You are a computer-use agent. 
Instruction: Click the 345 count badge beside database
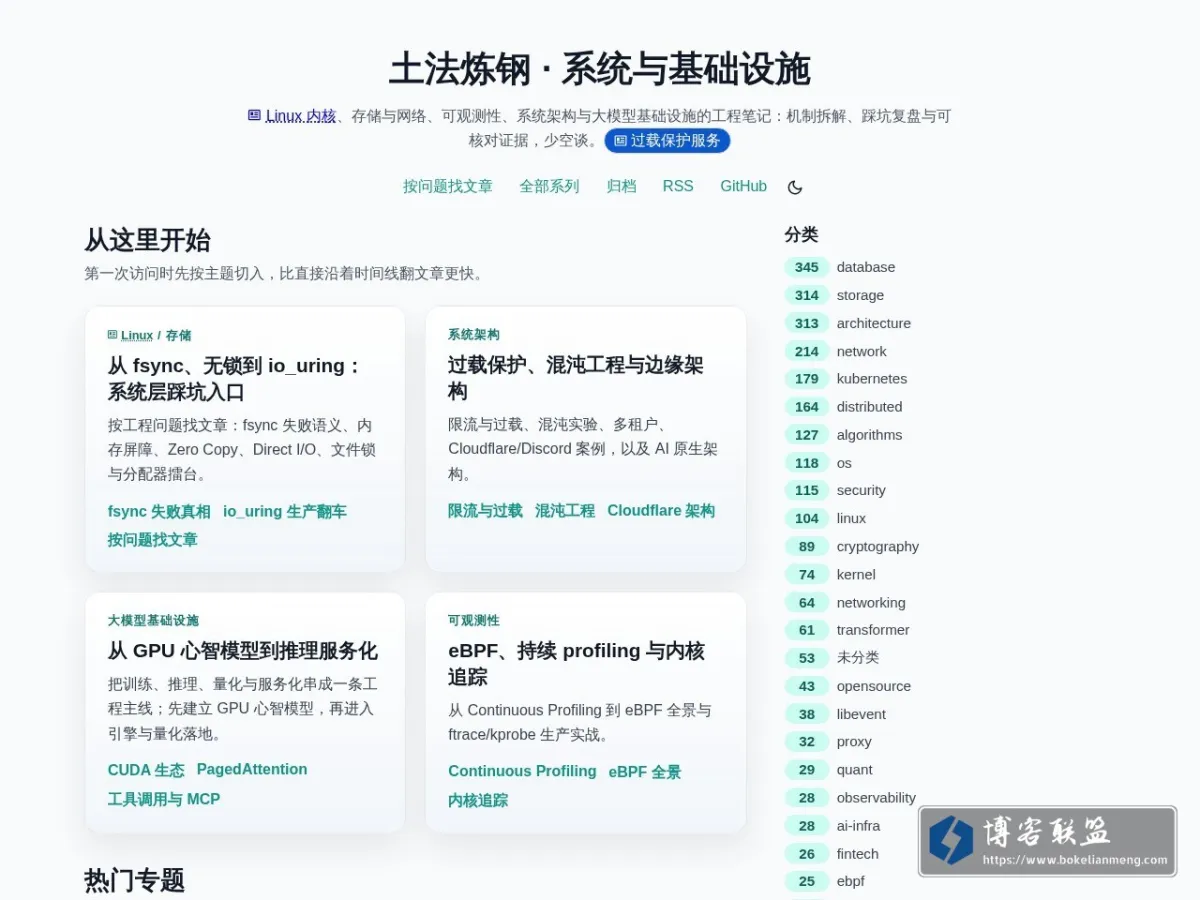coord(807,267)
